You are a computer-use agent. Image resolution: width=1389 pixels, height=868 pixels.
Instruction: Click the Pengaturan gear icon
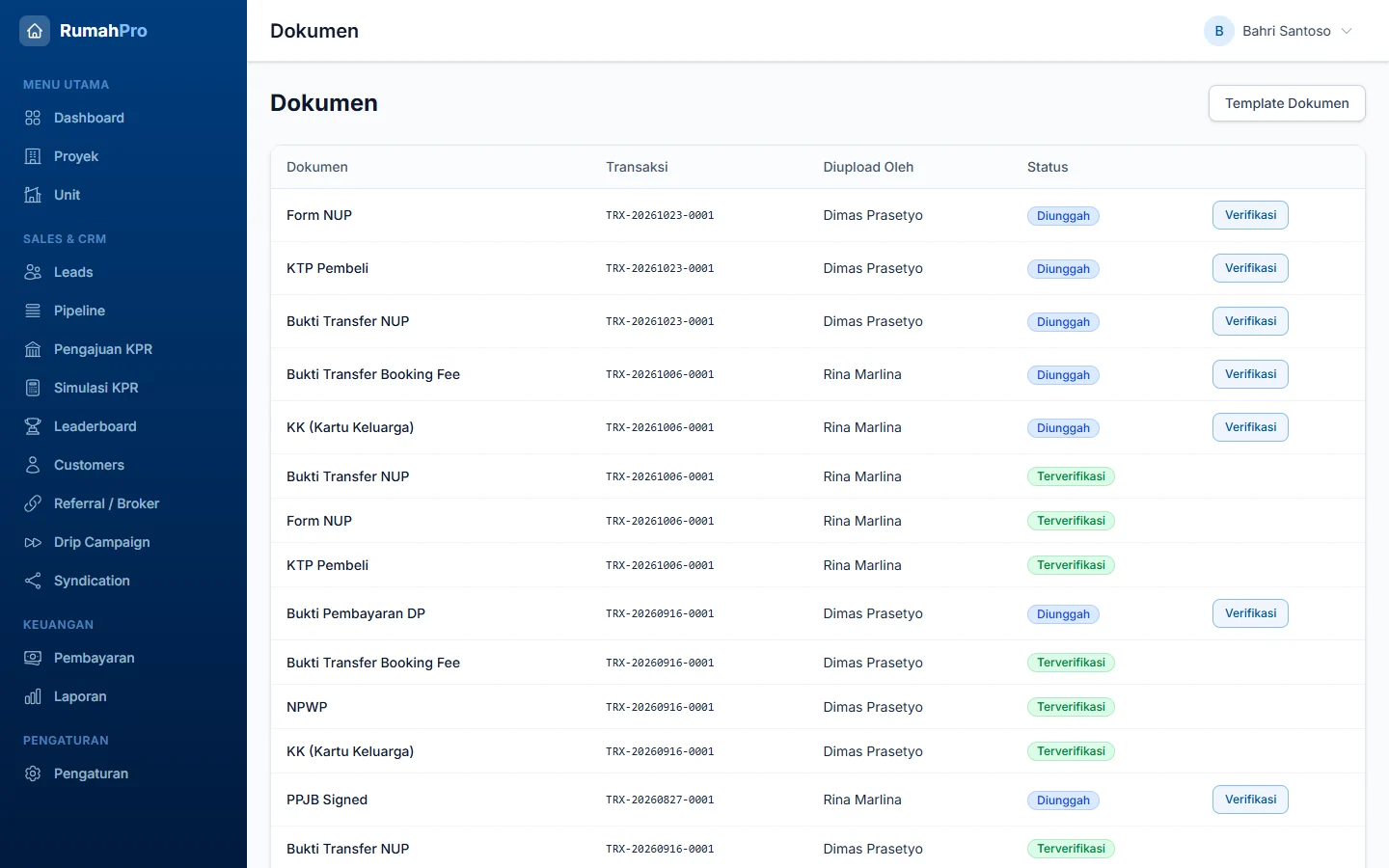coord(33,773)
